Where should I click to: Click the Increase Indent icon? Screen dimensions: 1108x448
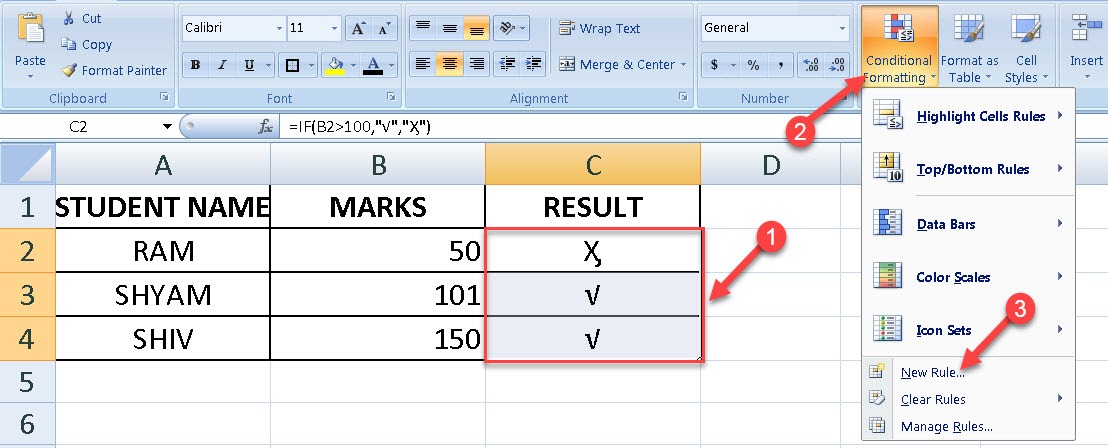(534, 64)
